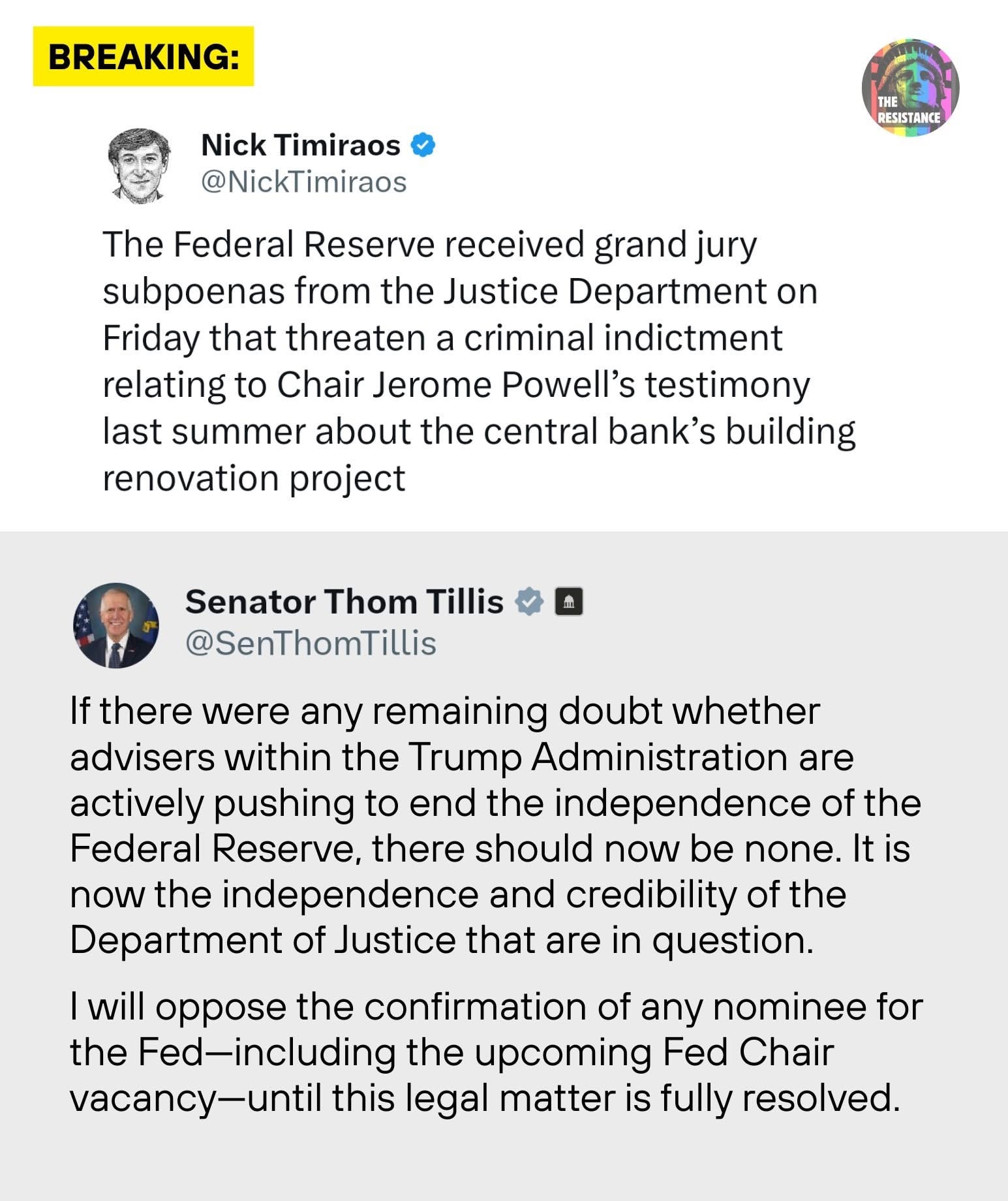Click the words "grand jury" in Timiraos's tweet
This screenshot has width=1008, height=1201.
coord(675,245)
